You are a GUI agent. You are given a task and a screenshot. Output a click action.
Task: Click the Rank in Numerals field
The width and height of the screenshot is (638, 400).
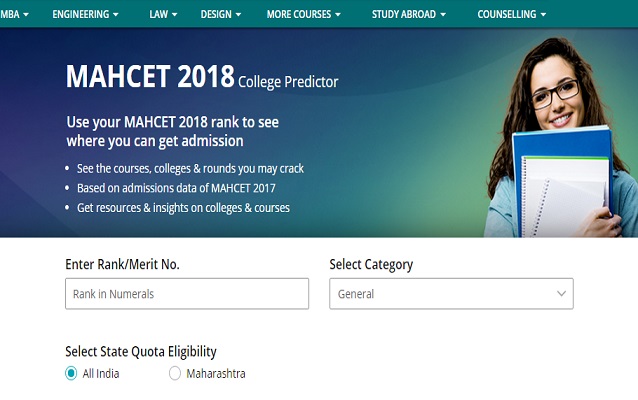point(187,294)
